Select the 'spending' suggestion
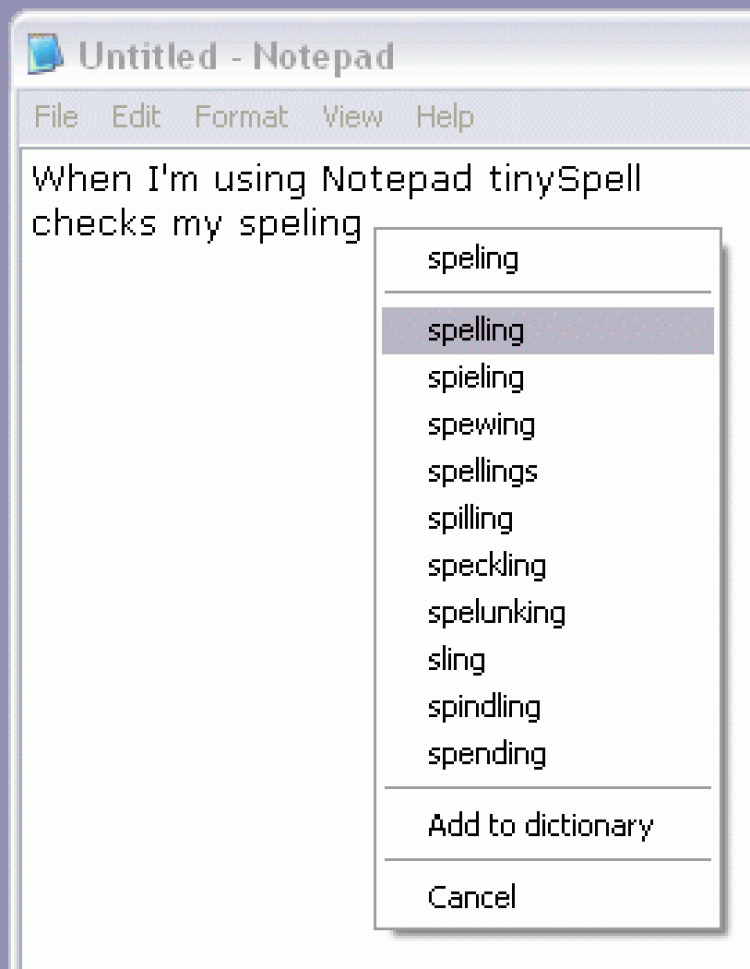This screenshot has height=969, width=750. pyautogui.click(x=487, y=753)
